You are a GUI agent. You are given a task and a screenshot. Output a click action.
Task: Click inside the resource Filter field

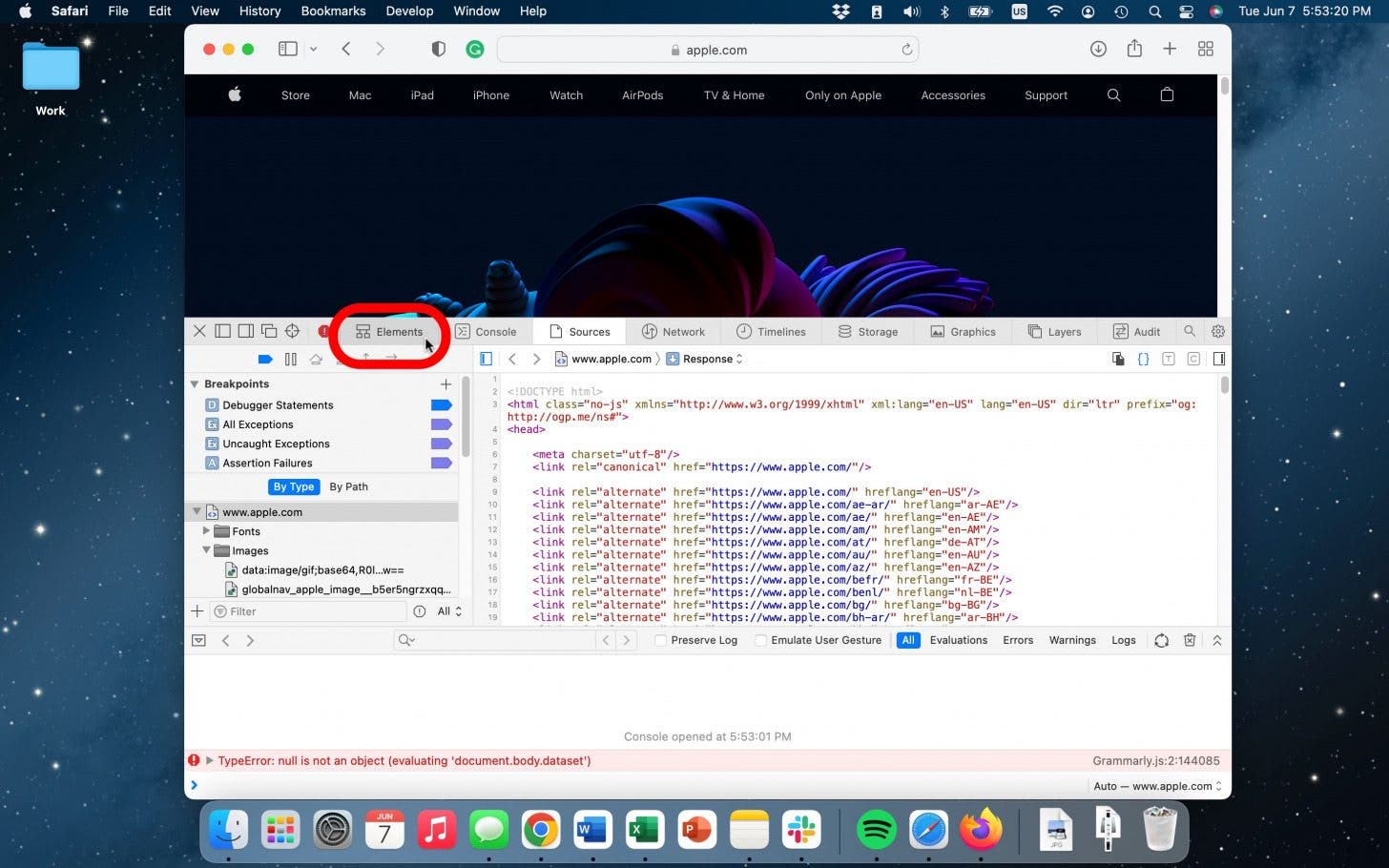tap(308, 611)
